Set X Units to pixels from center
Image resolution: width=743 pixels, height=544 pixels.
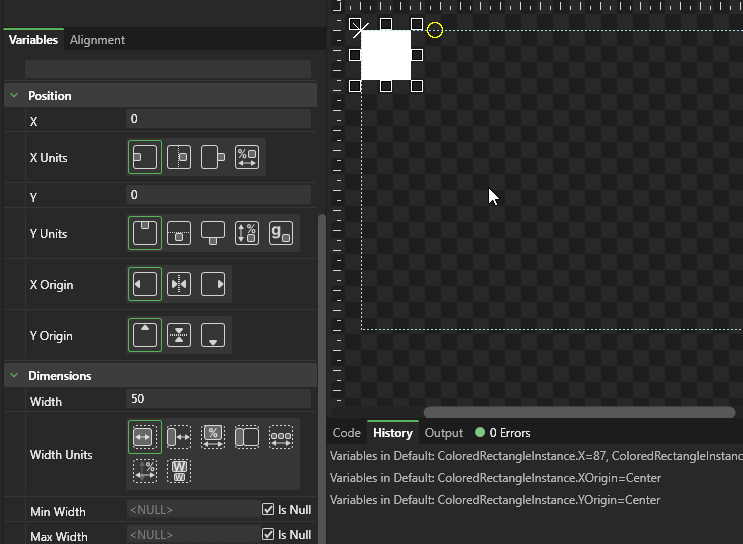point(179,158)
